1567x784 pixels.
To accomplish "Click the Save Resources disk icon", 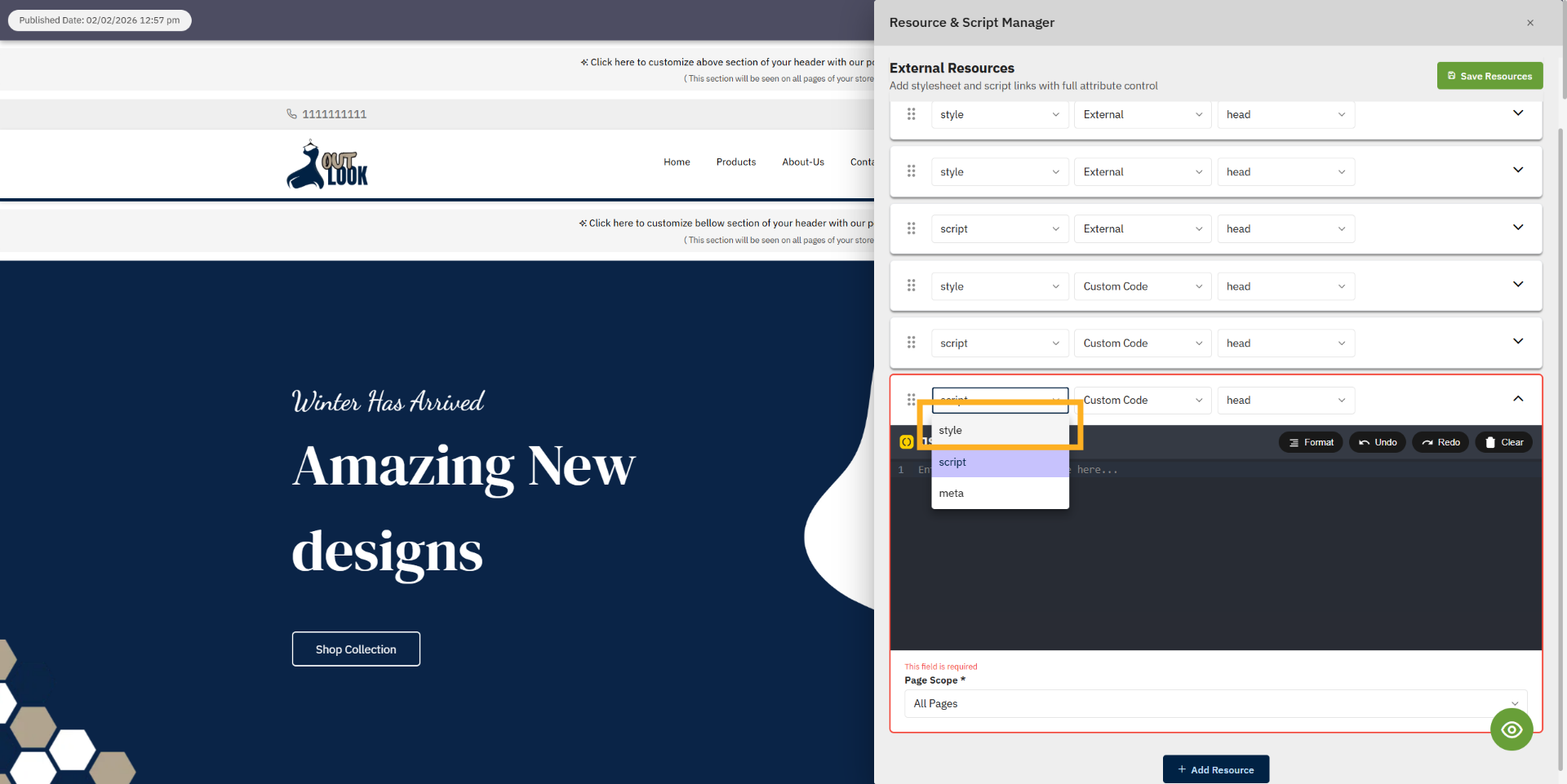I will click(1450, 76).
